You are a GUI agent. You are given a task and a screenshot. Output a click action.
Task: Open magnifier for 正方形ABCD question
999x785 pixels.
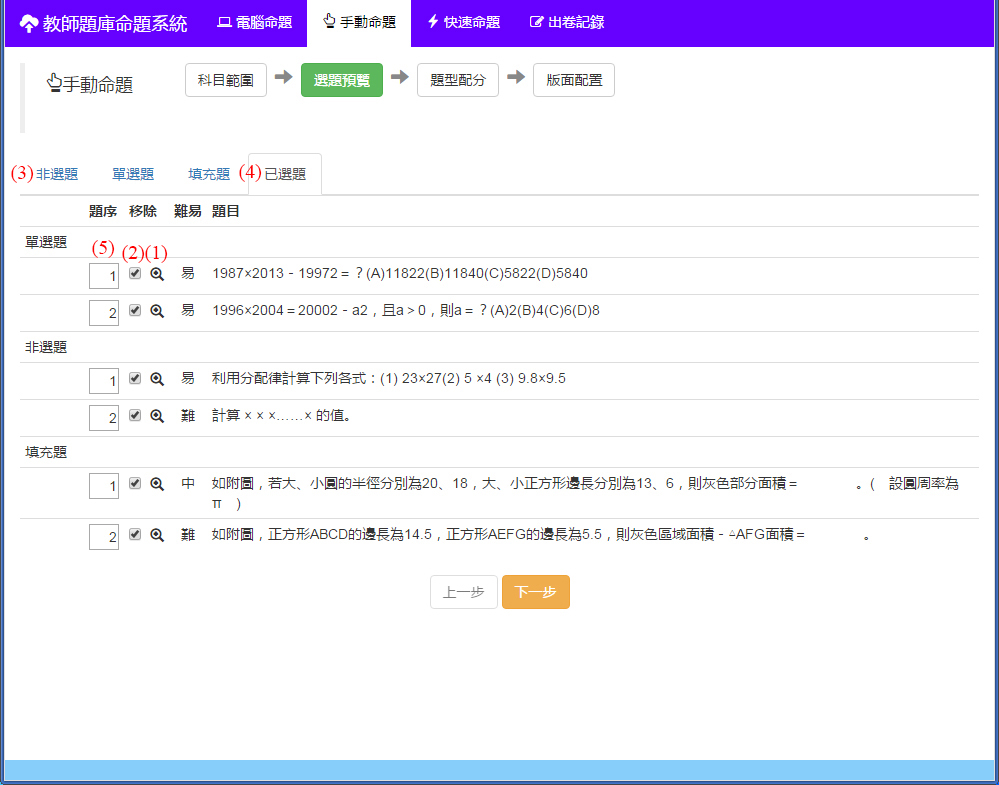coord(157,535)
